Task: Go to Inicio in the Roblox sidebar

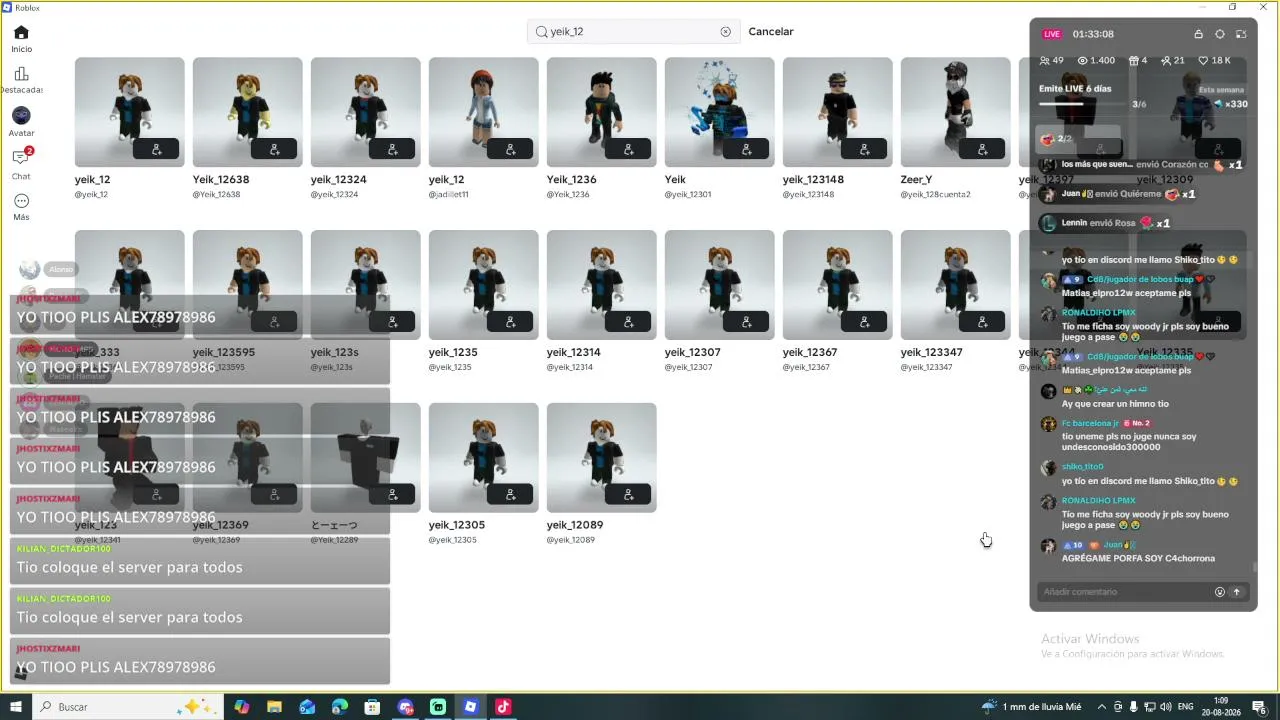Action: 21,39
